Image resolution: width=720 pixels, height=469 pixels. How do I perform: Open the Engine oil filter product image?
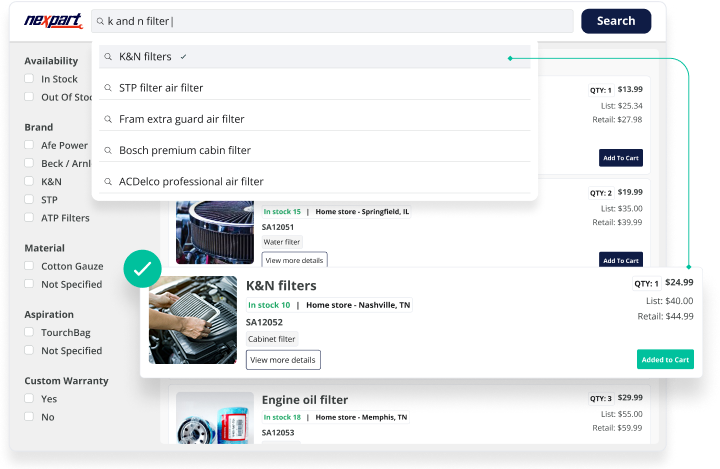click(215, 418)
